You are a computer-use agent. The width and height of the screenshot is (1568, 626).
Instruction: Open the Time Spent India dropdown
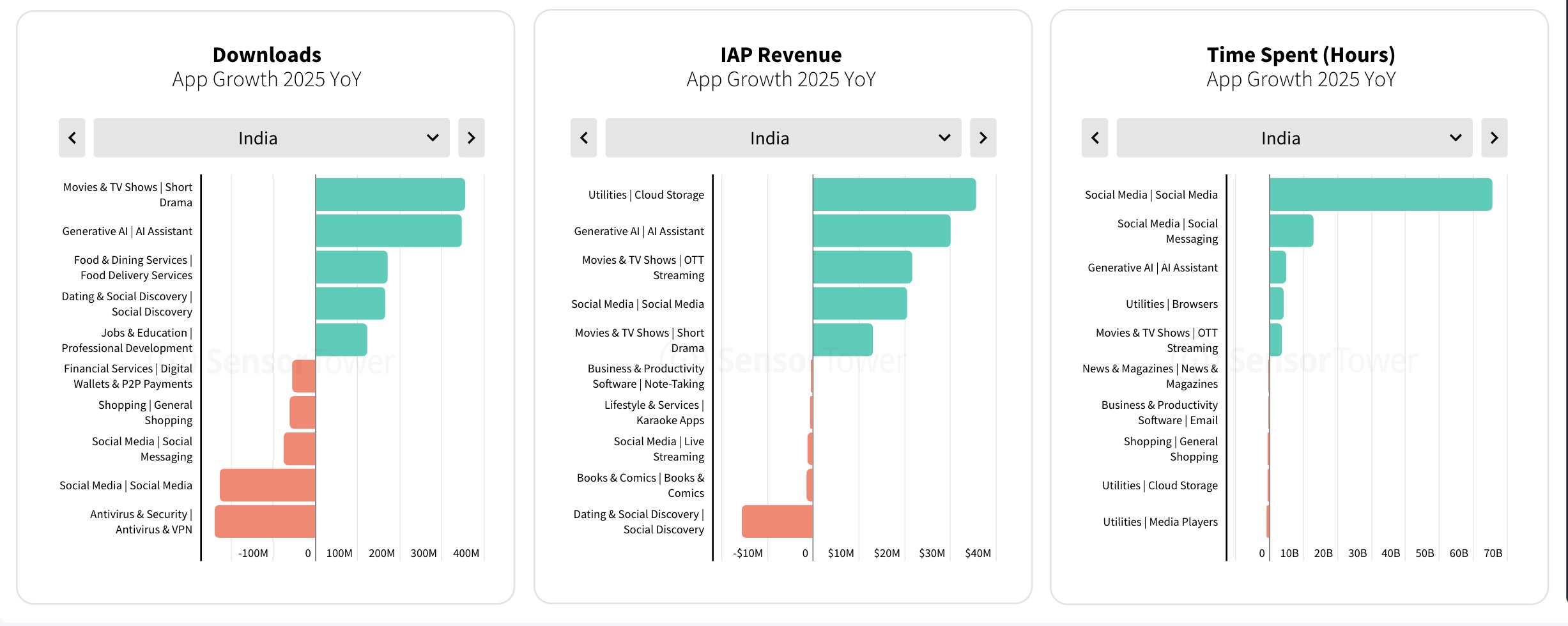tap(1294, 138)
